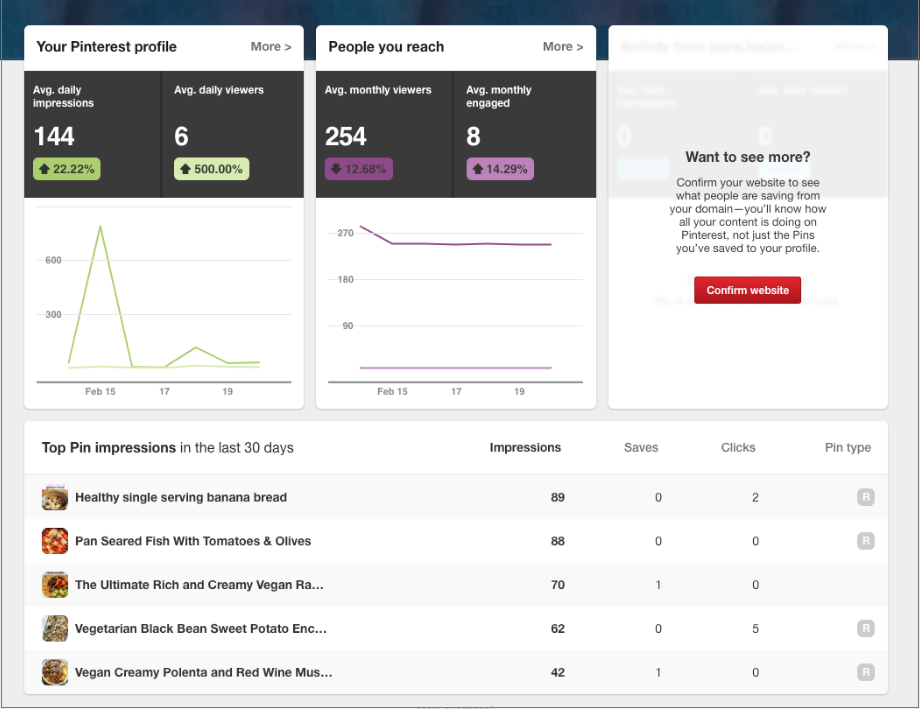Click the R pin type icon for banana bread
920x709 pixels.
pyautogui.click(x=865, y=497)
